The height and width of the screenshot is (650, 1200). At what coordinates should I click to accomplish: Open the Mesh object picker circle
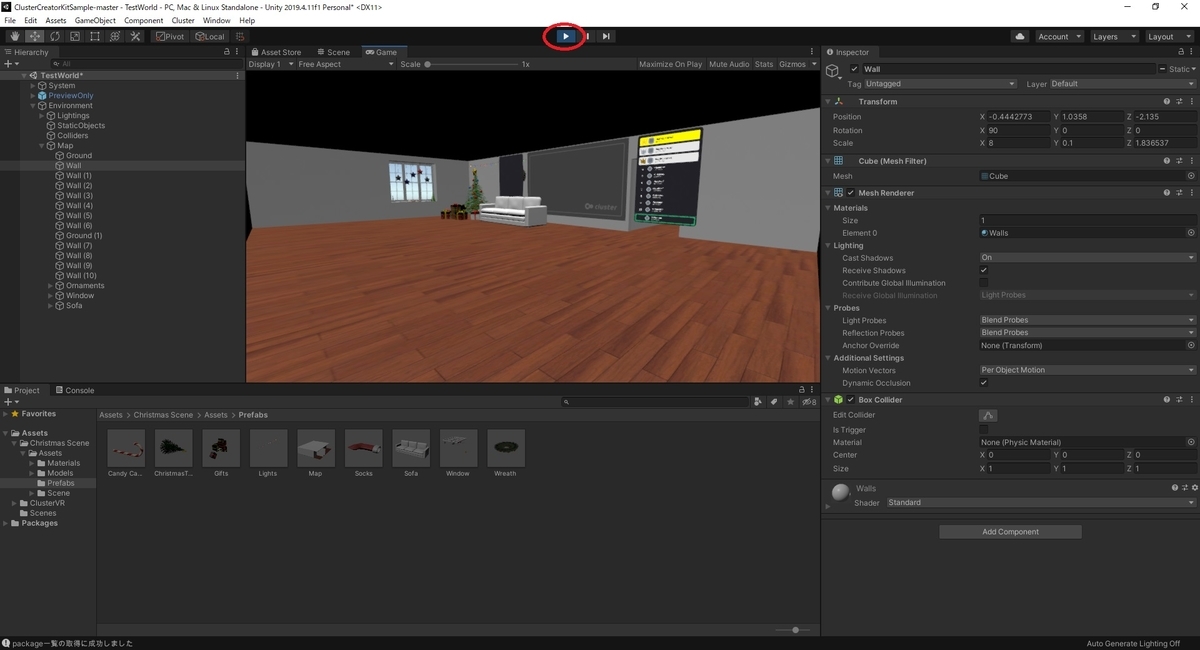(1190, 176)
